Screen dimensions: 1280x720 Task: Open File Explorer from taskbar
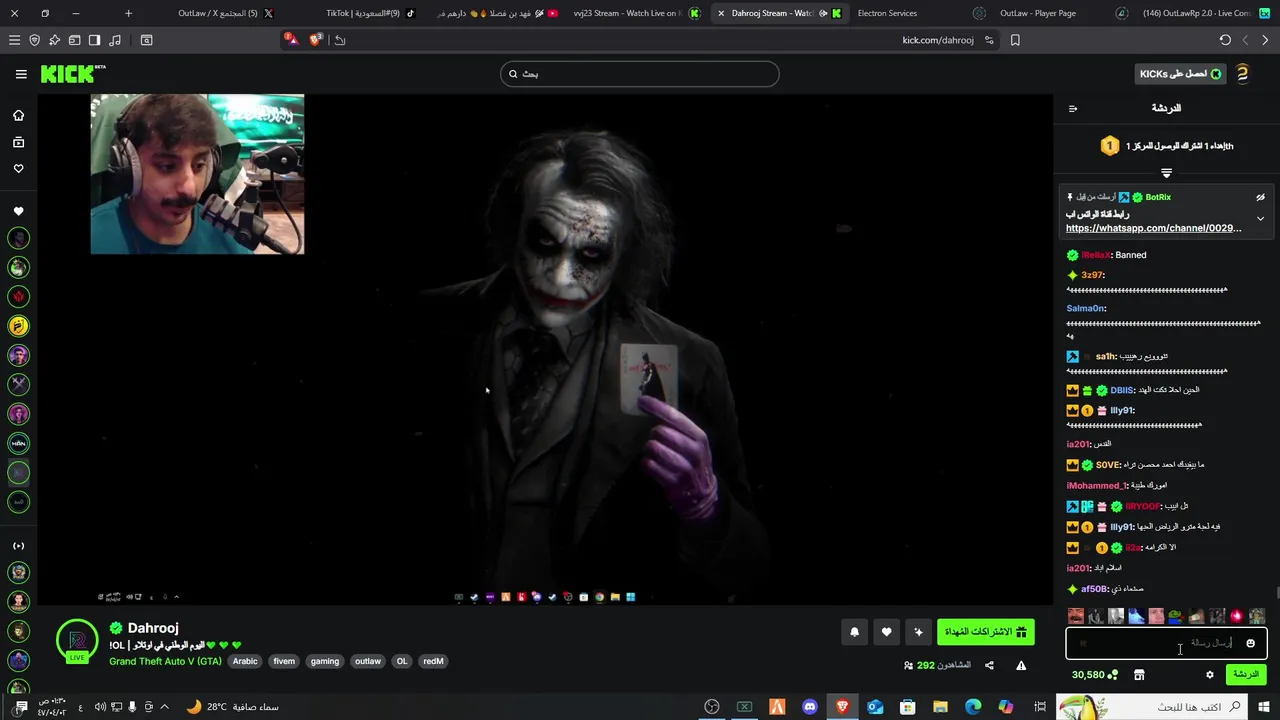point(941,707)
